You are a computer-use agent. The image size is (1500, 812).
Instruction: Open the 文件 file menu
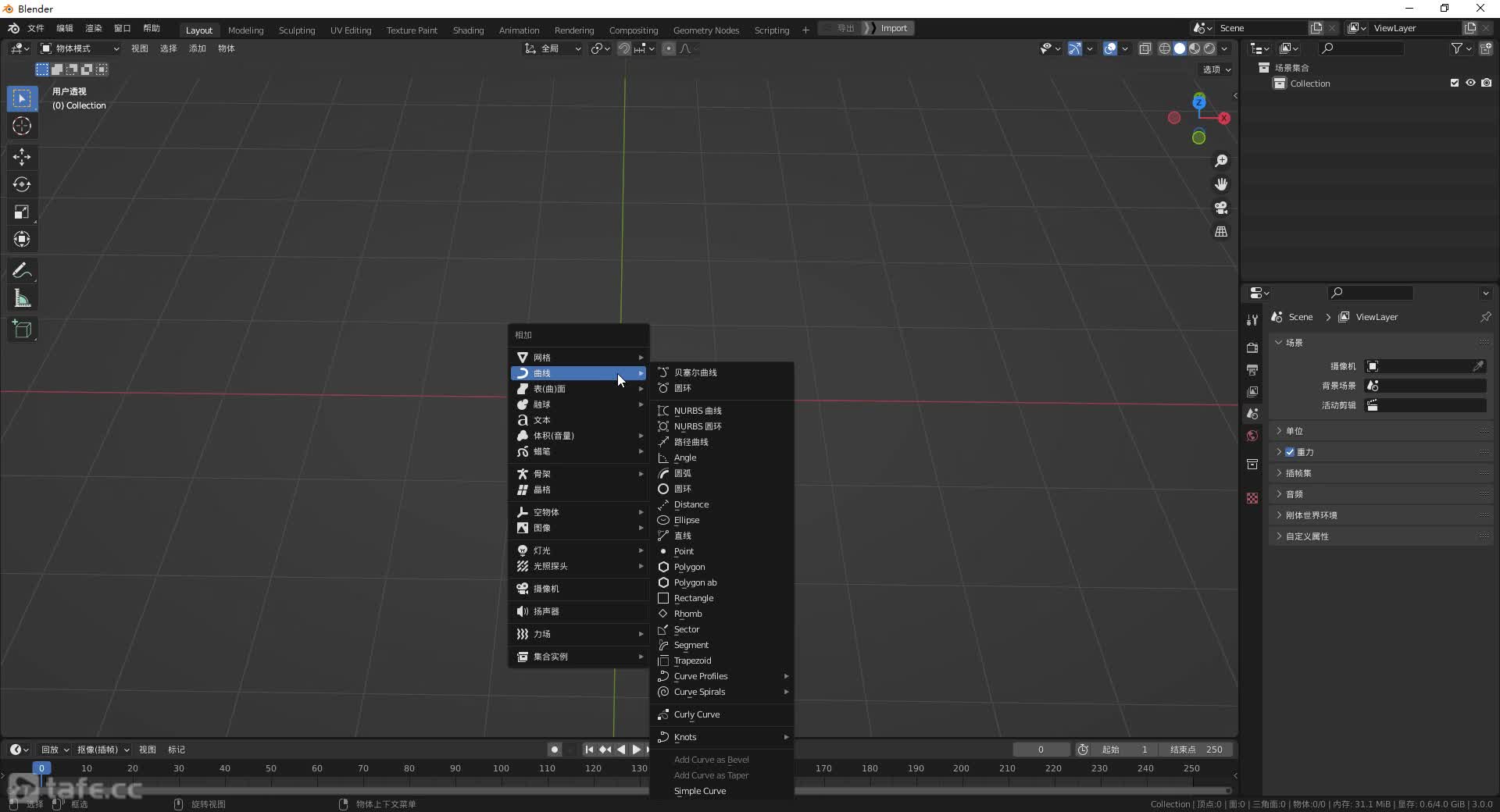click(36, 28)
